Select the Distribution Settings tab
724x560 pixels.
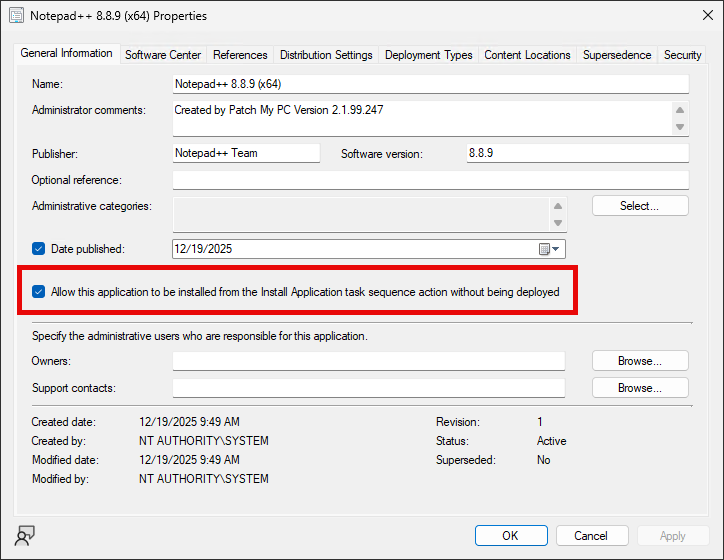[x=326, y=55]
